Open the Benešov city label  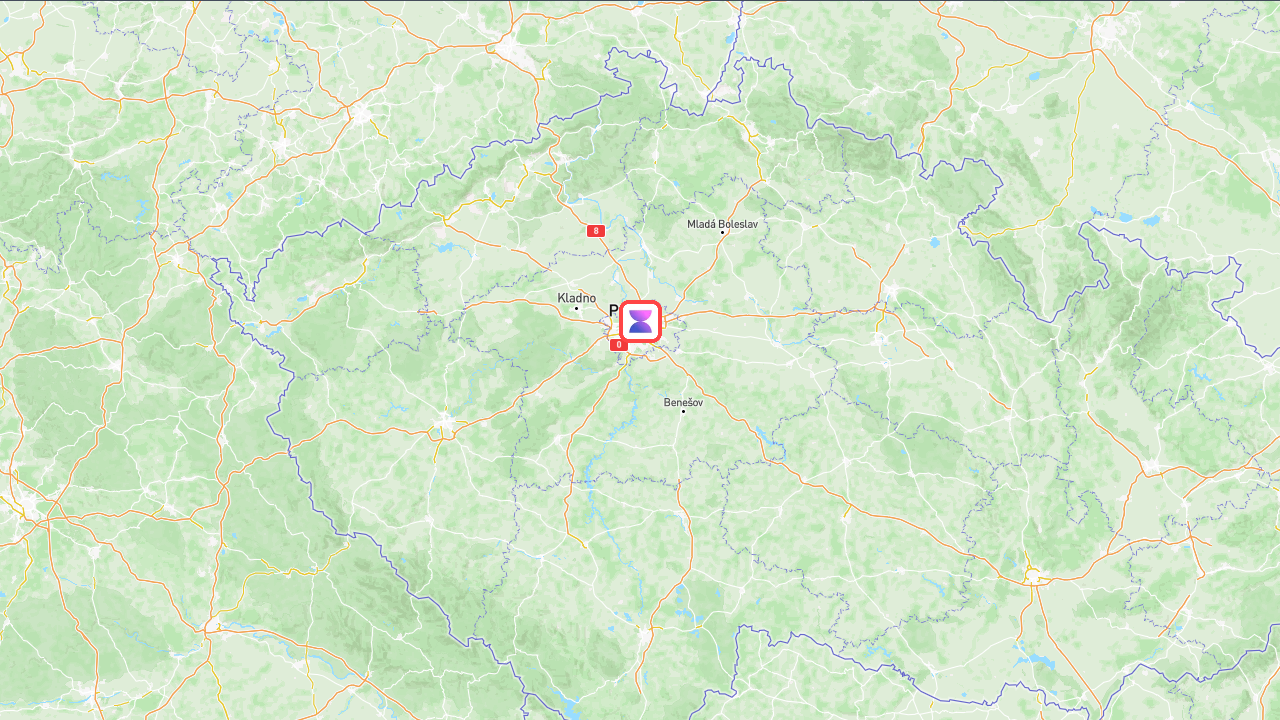[x=683, y=402]
